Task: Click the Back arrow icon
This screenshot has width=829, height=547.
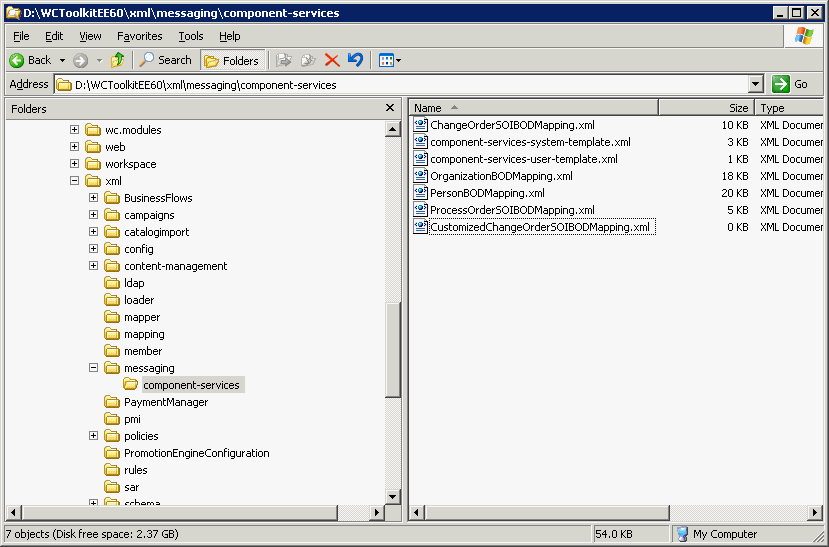Action: (17, 60)
